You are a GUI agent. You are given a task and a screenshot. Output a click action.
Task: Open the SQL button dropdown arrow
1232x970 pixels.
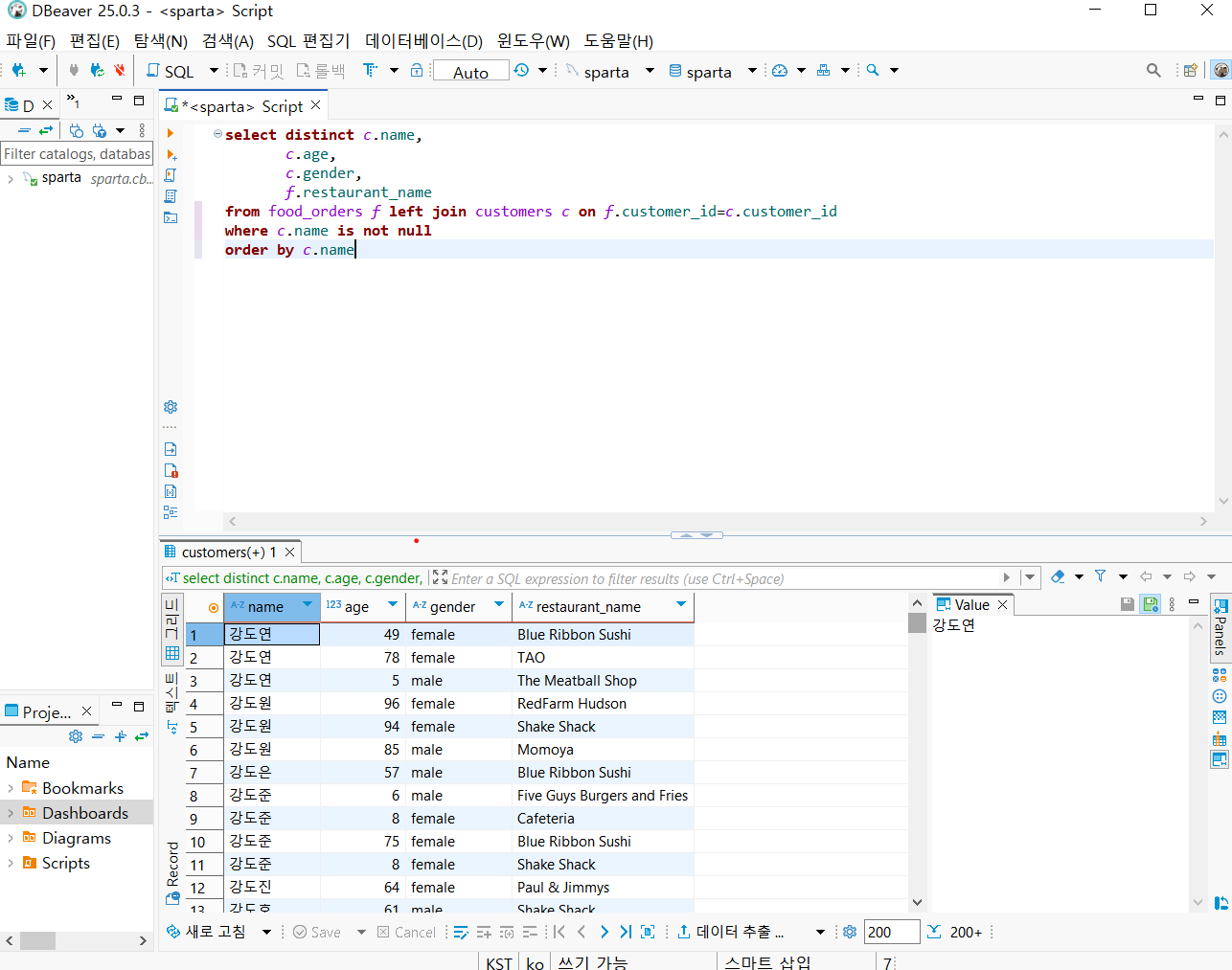[x=214, y=71]
